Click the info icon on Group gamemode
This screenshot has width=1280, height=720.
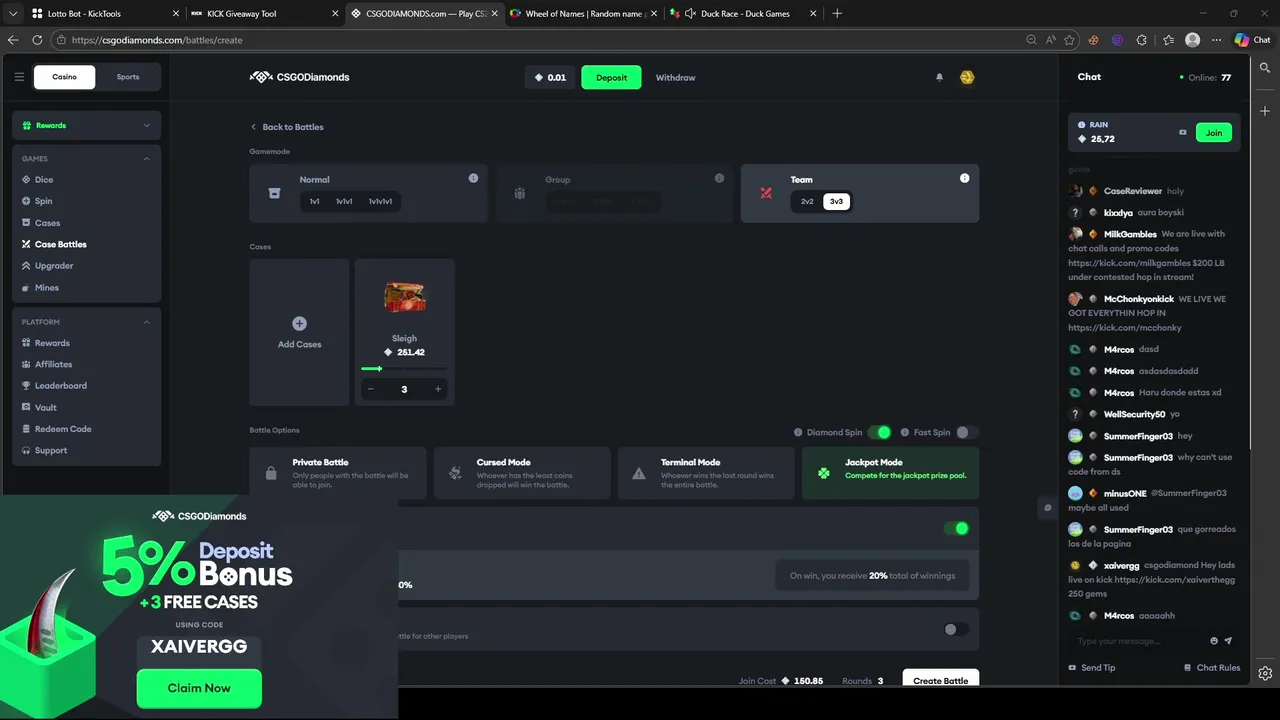click(x=719, y=178)
